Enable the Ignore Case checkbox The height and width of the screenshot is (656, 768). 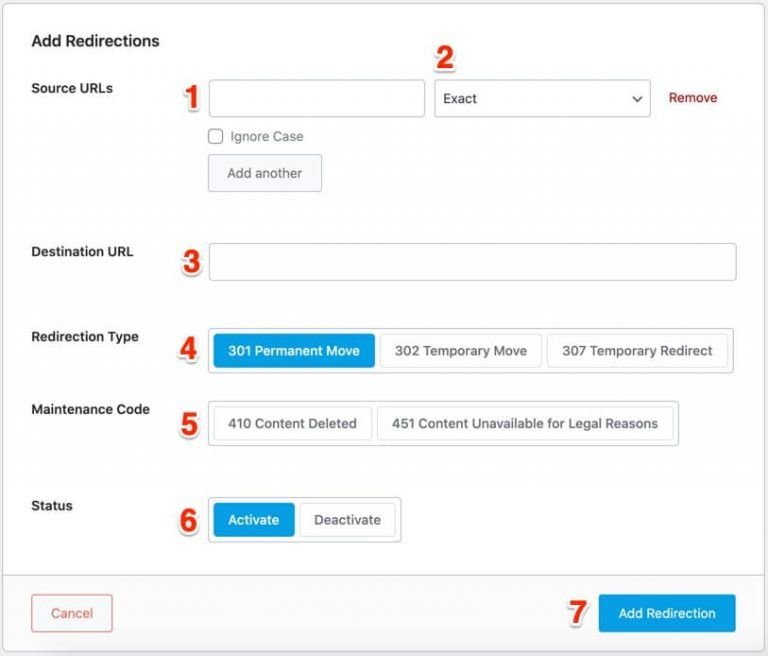click(x=215, y=137)
